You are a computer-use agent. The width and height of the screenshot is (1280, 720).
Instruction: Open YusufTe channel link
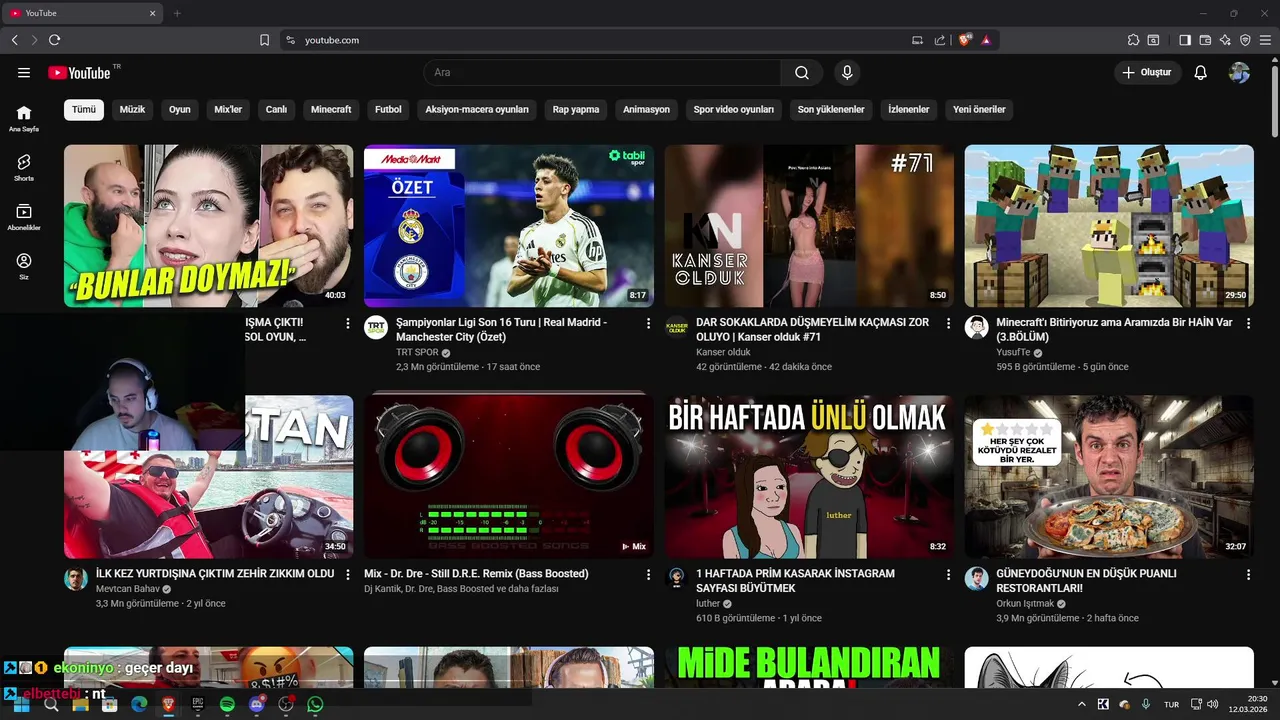click(1013, 352)
